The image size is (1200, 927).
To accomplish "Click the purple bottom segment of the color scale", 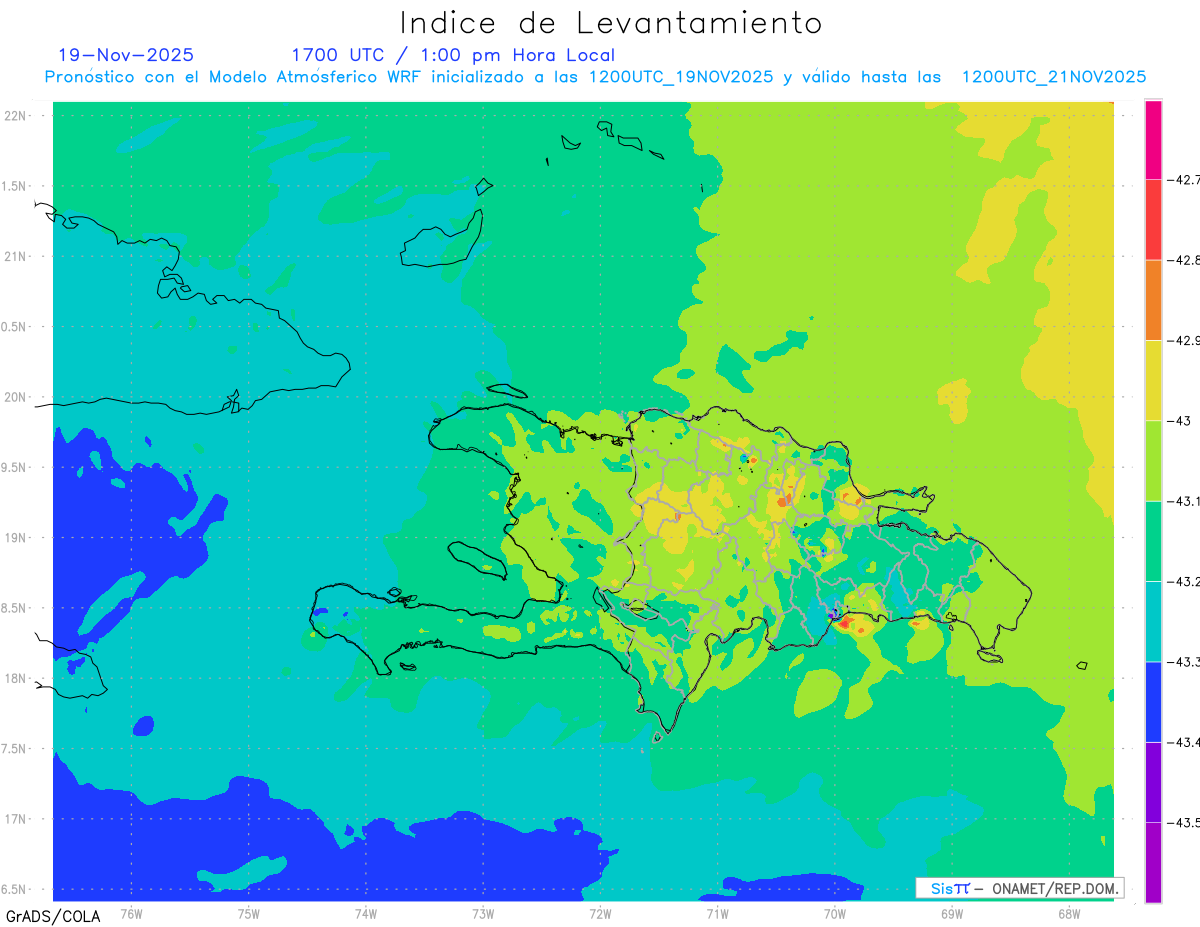I will point(1153,862).
